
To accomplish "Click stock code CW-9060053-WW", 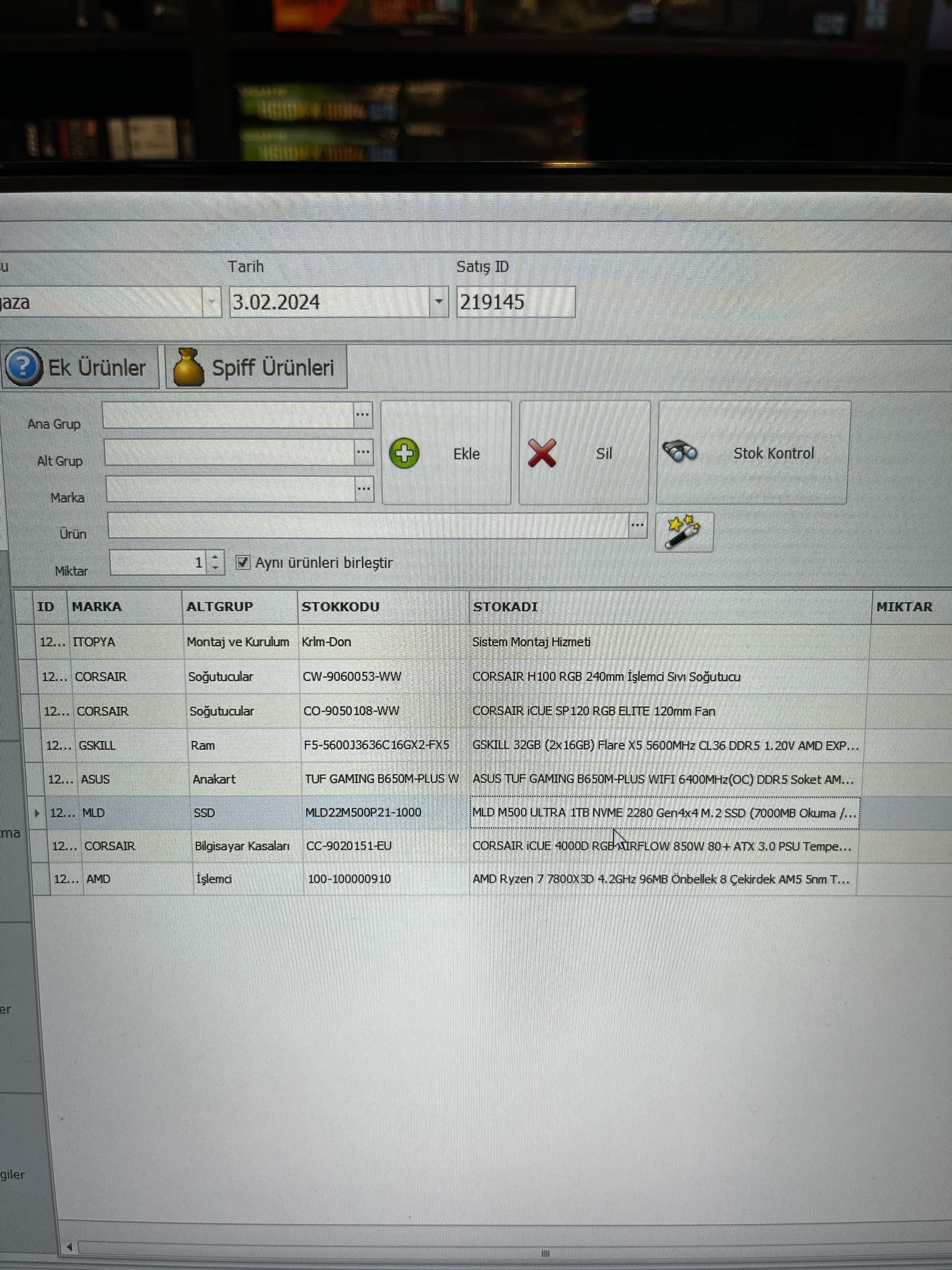I will [x=352, y=677].
